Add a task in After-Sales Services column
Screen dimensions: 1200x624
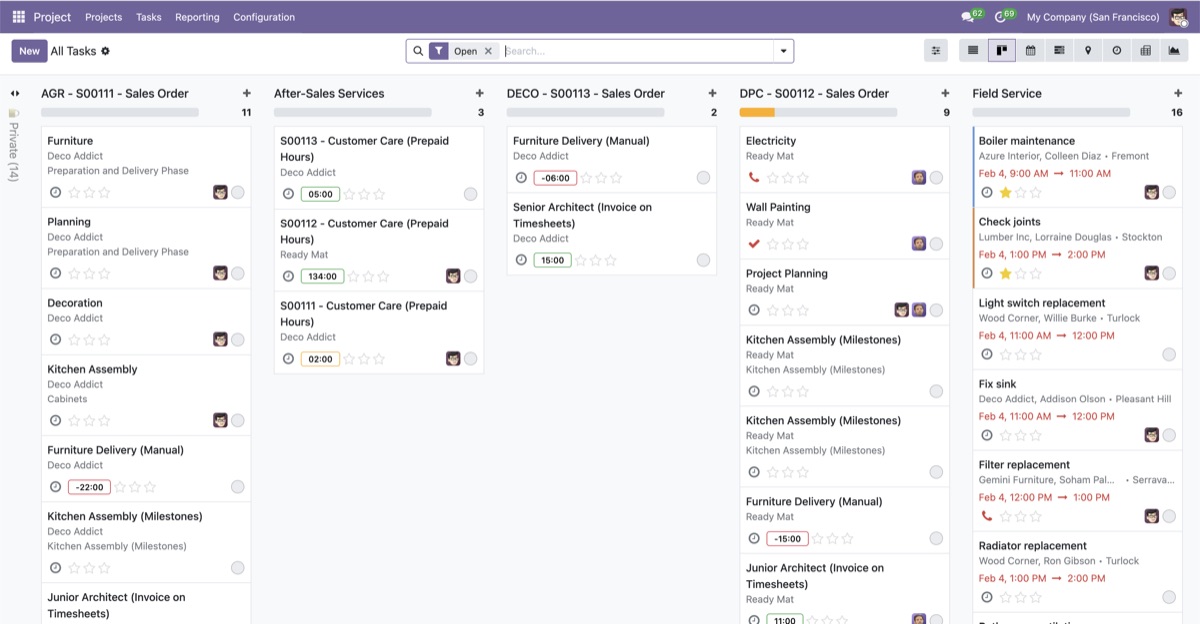point(479,93)
